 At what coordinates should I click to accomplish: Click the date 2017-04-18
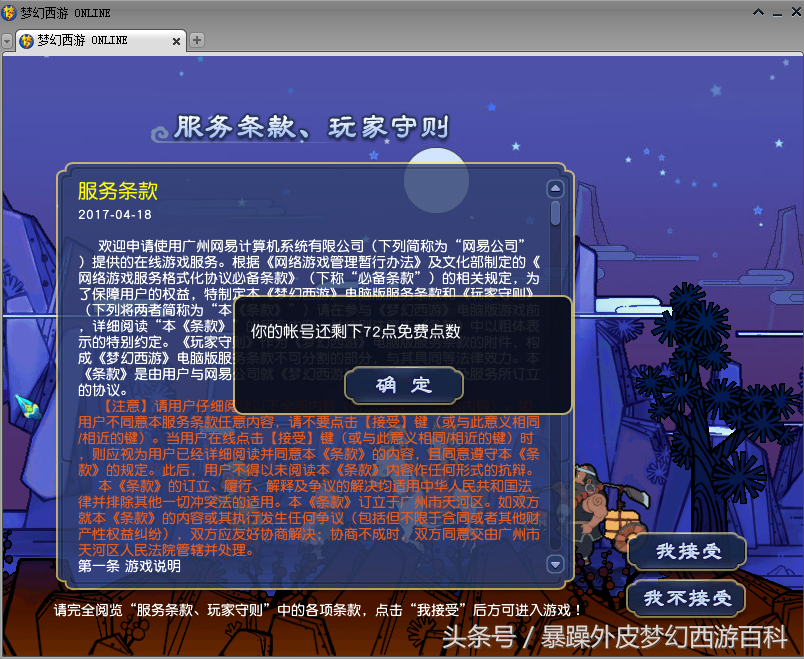coord(115,214)
